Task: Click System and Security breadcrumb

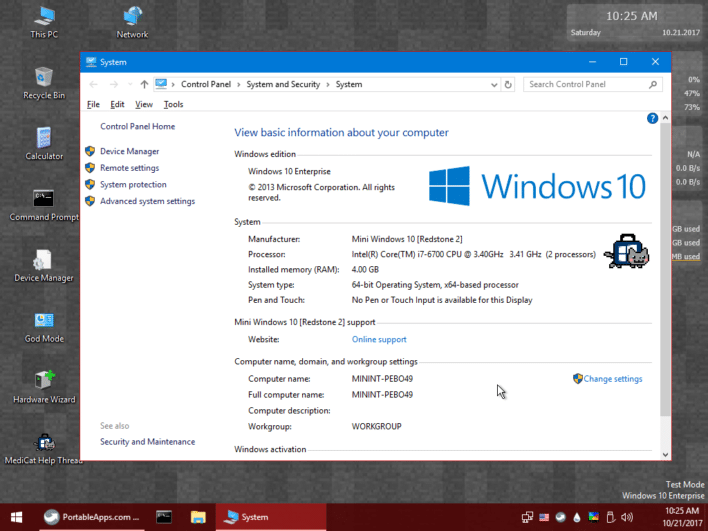Action: (x=283, y=84)
